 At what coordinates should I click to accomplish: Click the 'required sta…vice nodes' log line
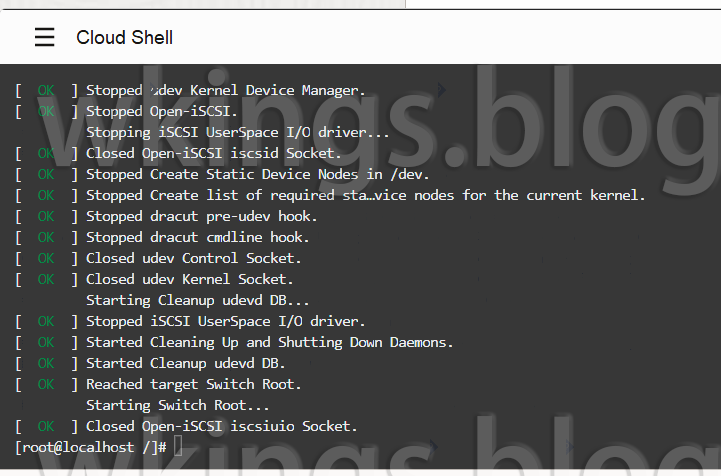330,196
